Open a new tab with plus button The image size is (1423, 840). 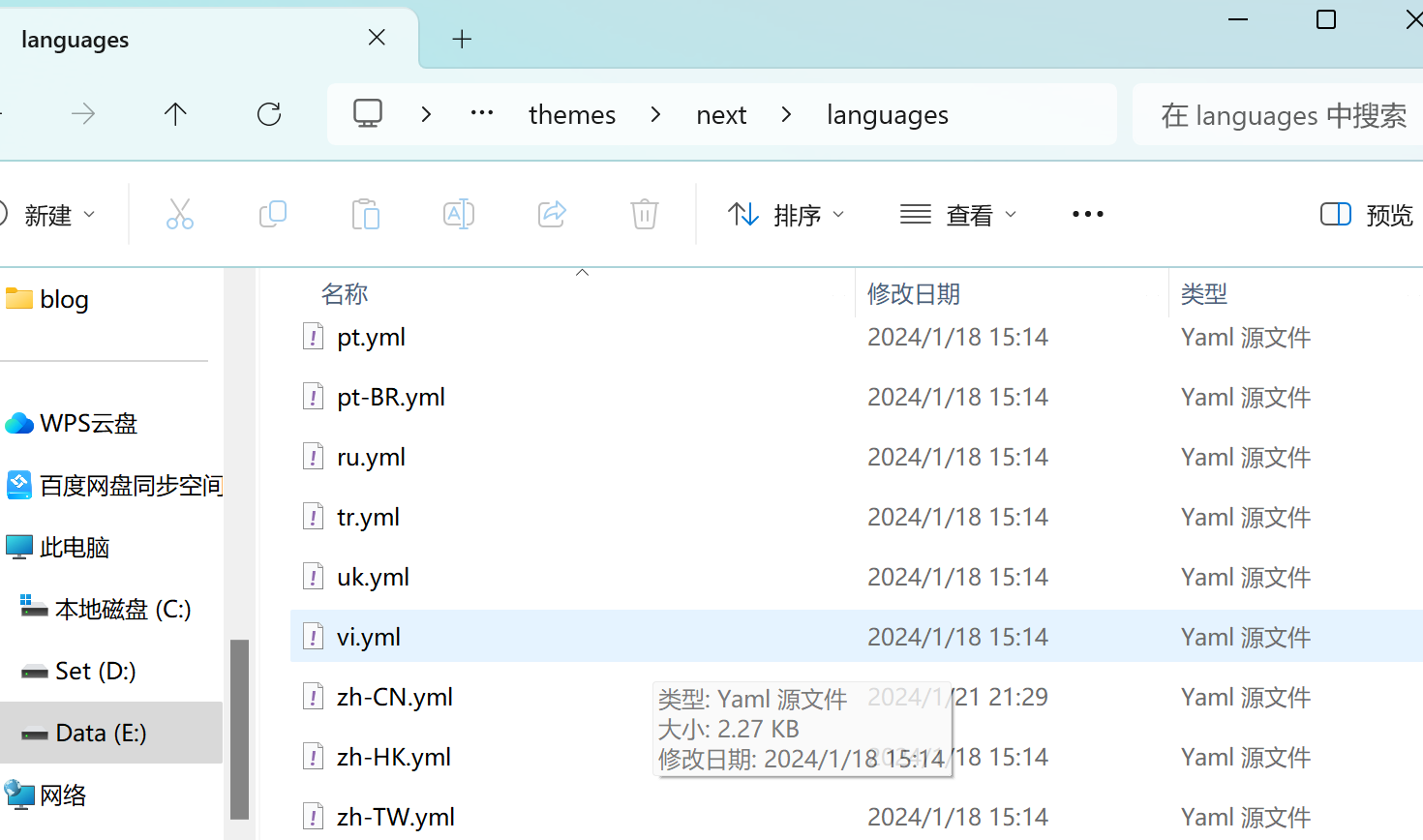462,39
